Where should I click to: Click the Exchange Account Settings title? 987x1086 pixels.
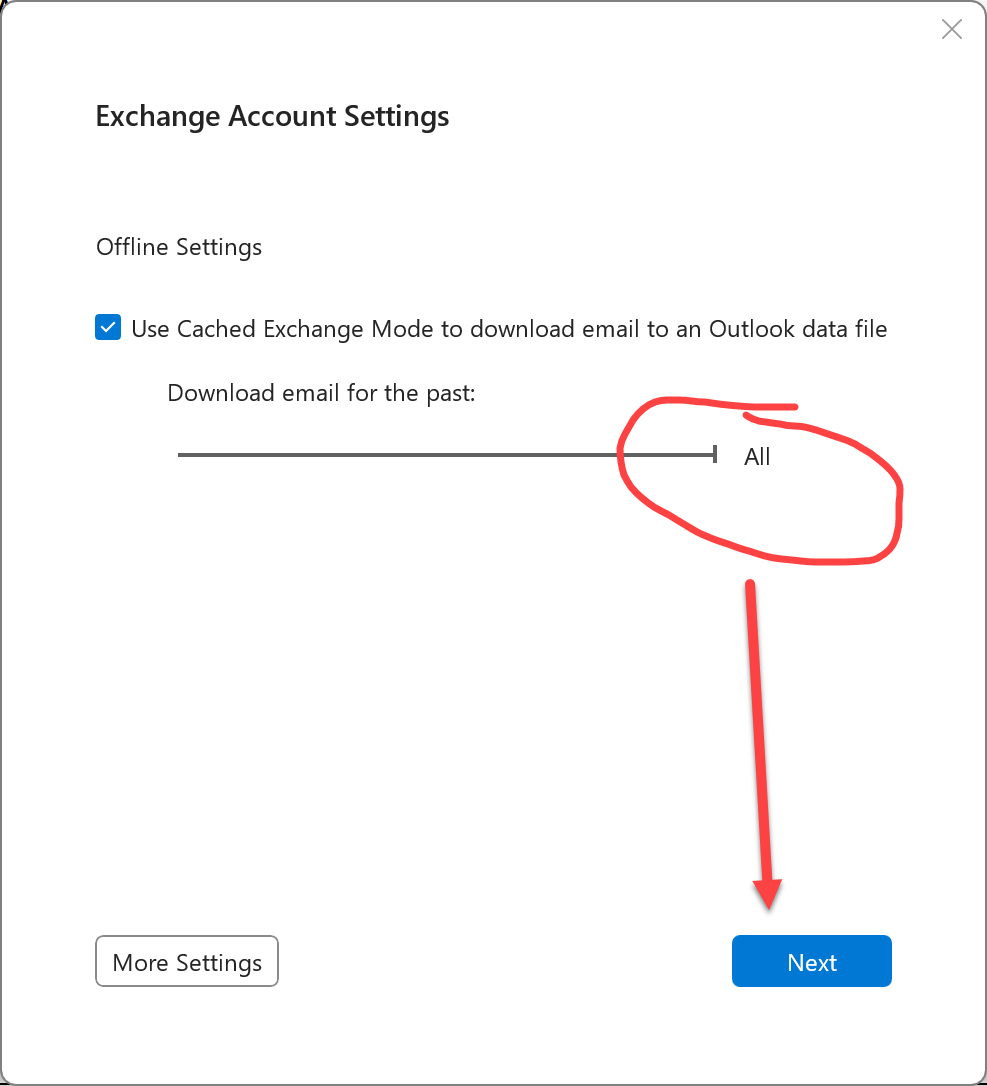tap(272, 116)
